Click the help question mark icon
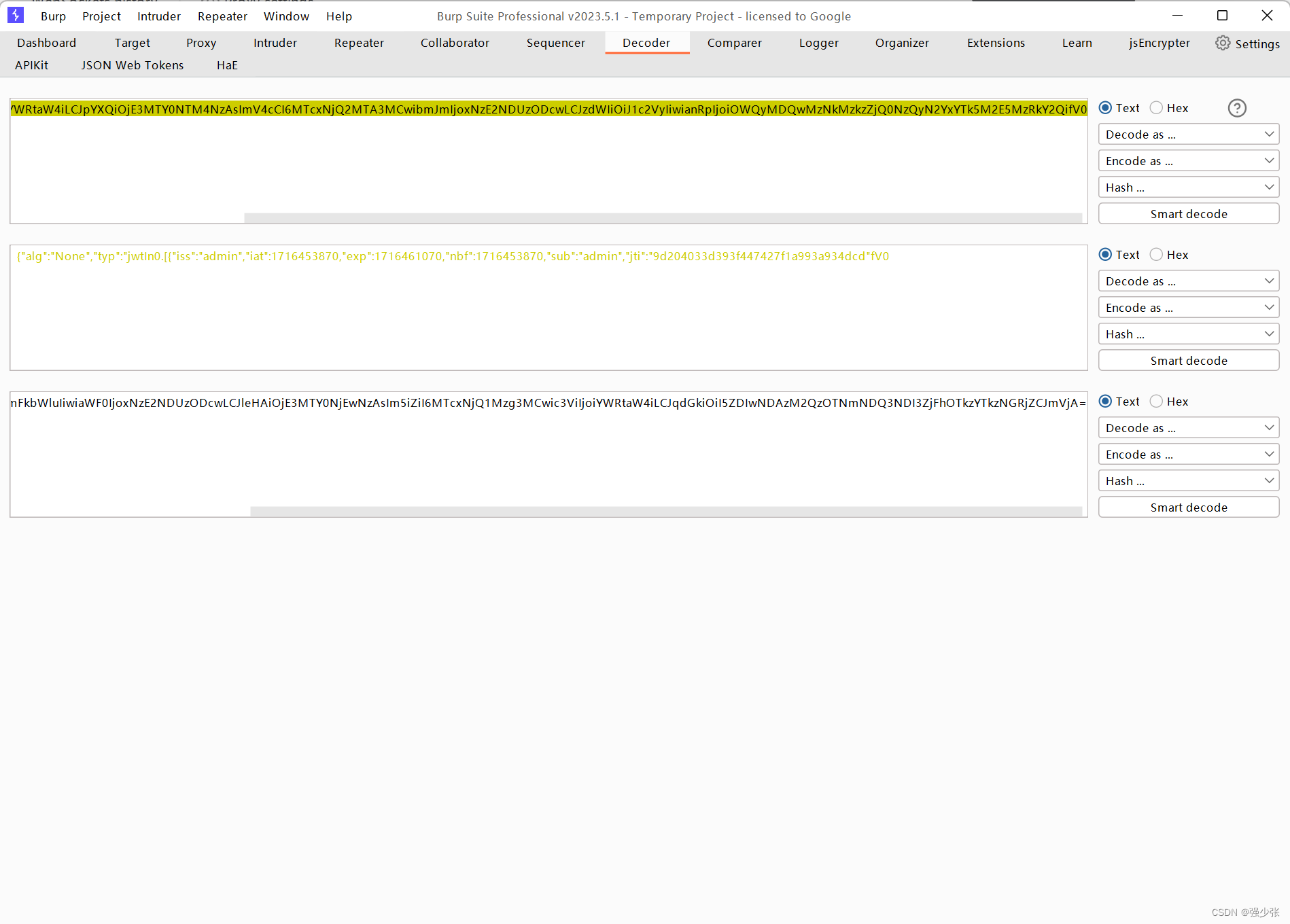Image resolution: width=1290 pixels, height=924 pixels. [x=1237, y=108]
